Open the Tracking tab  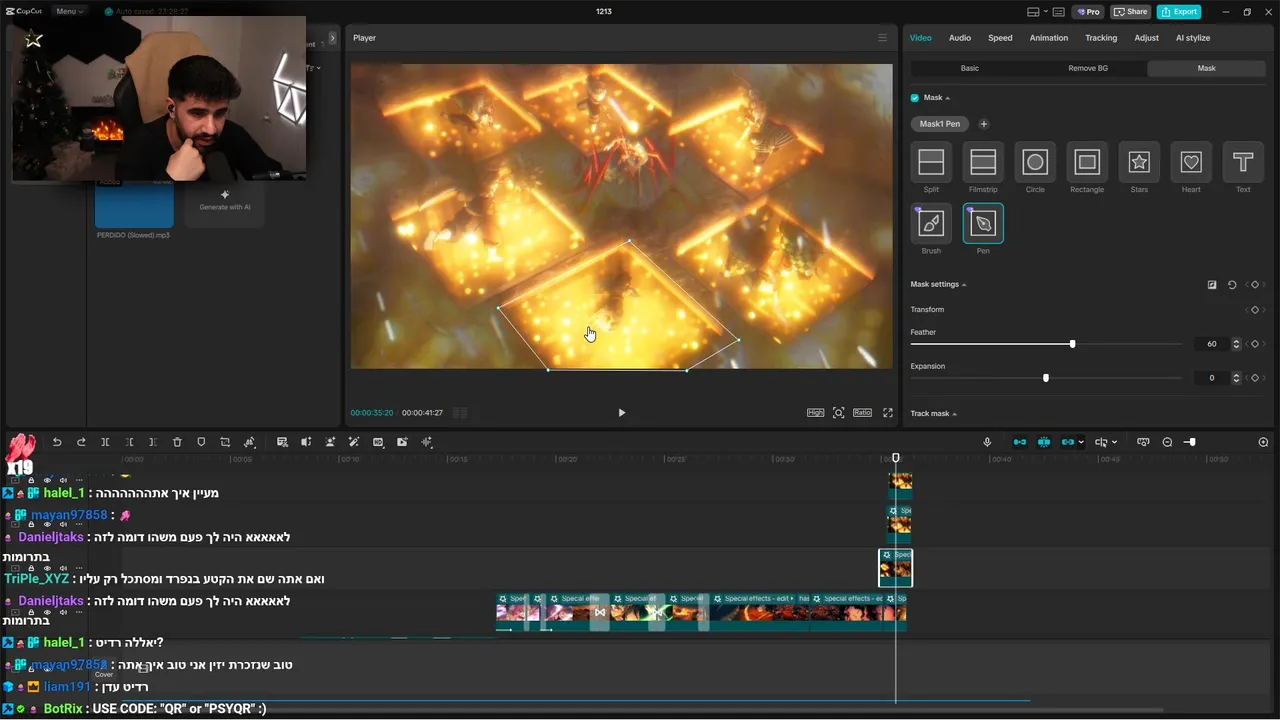click(1101, 38)
